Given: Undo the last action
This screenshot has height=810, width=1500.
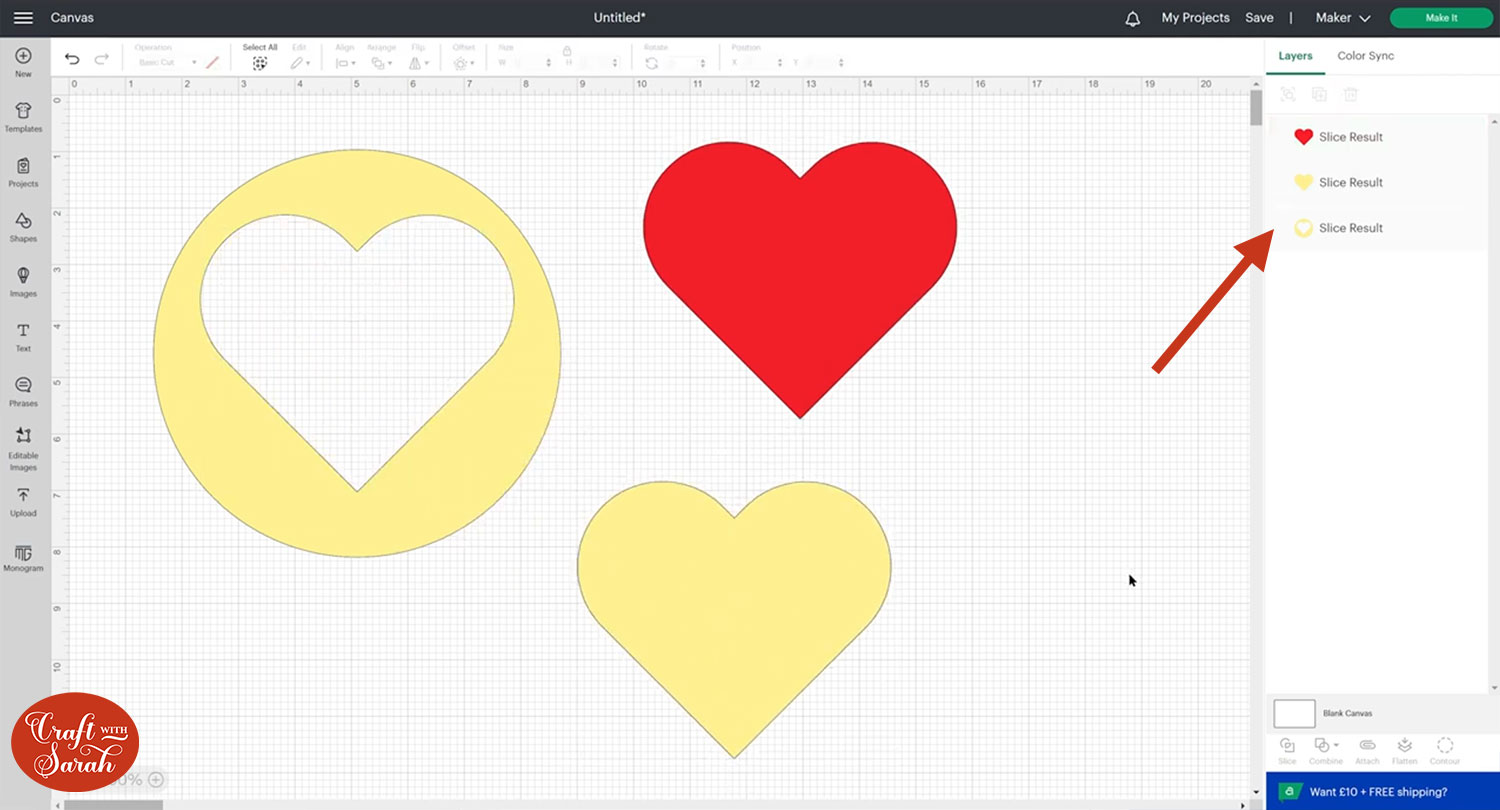Looking at the screenshot, I should 72,60.
